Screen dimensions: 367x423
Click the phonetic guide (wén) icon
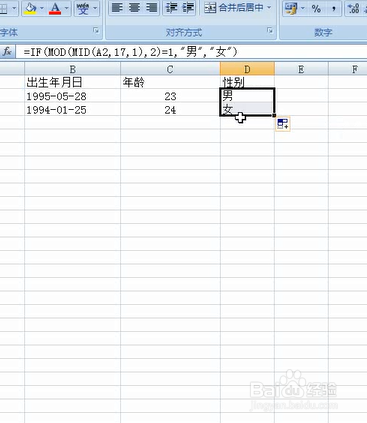point(83,8)
